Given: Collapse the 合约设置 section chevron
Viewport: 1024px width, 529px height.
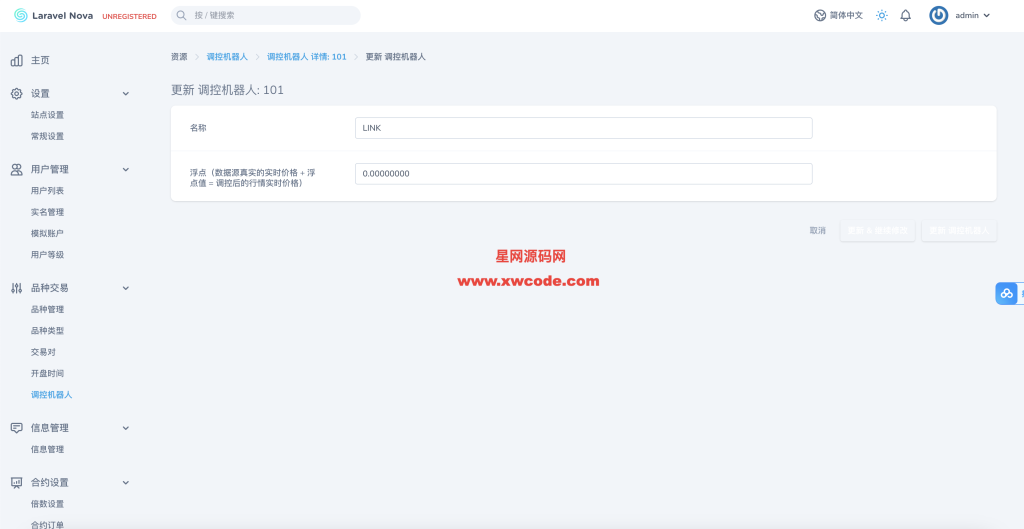Looking at the screenshot, I should tap(126, 482).
